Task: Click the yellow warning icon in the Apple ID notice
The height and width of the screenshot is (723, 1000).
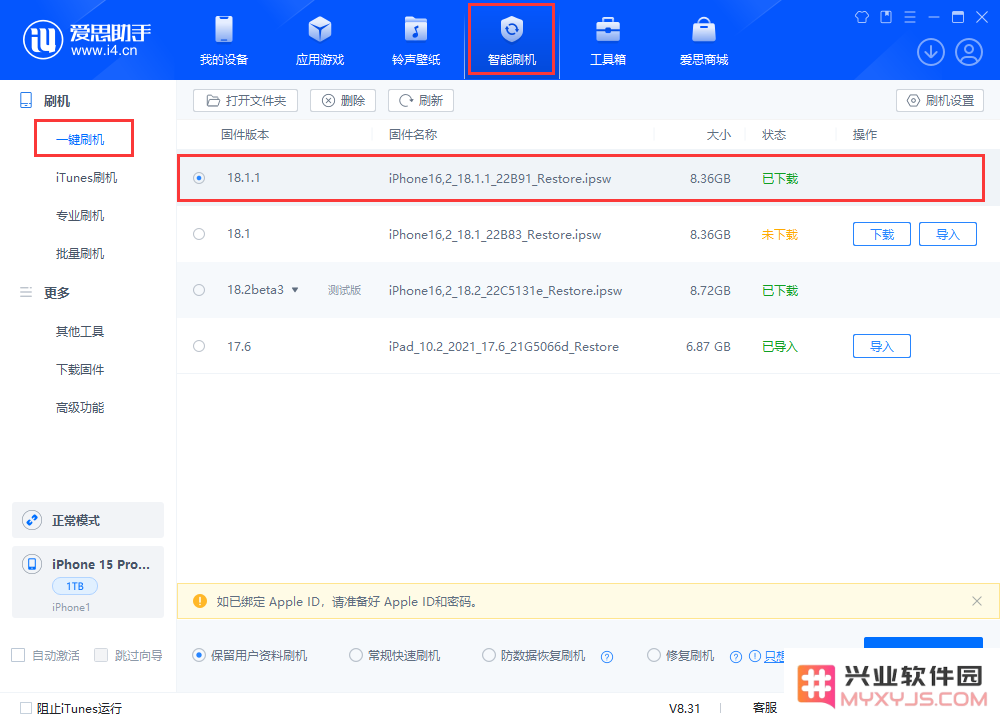Action: [200, 601]
